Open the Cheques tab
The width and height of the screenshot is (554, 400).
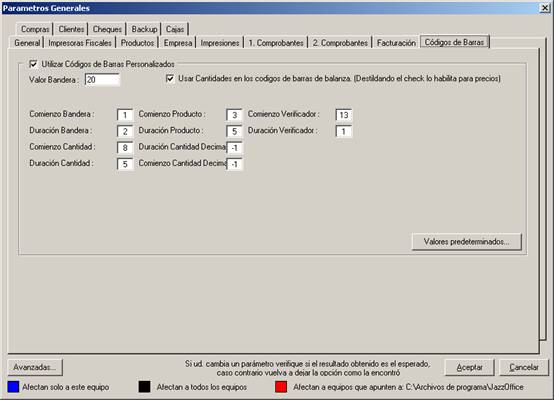pos(107,29)
